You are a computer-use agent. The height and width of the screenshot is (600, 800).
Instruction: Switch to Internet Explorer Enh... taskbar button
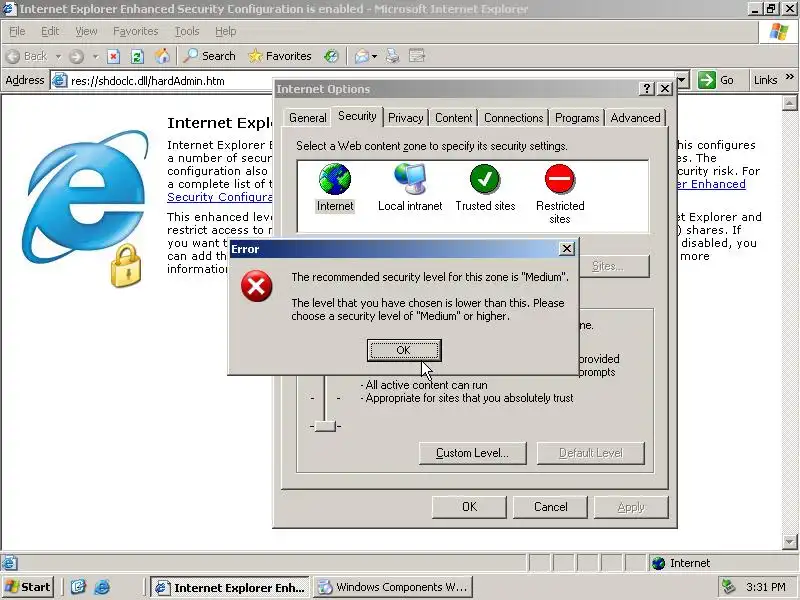tap(230, 587)
